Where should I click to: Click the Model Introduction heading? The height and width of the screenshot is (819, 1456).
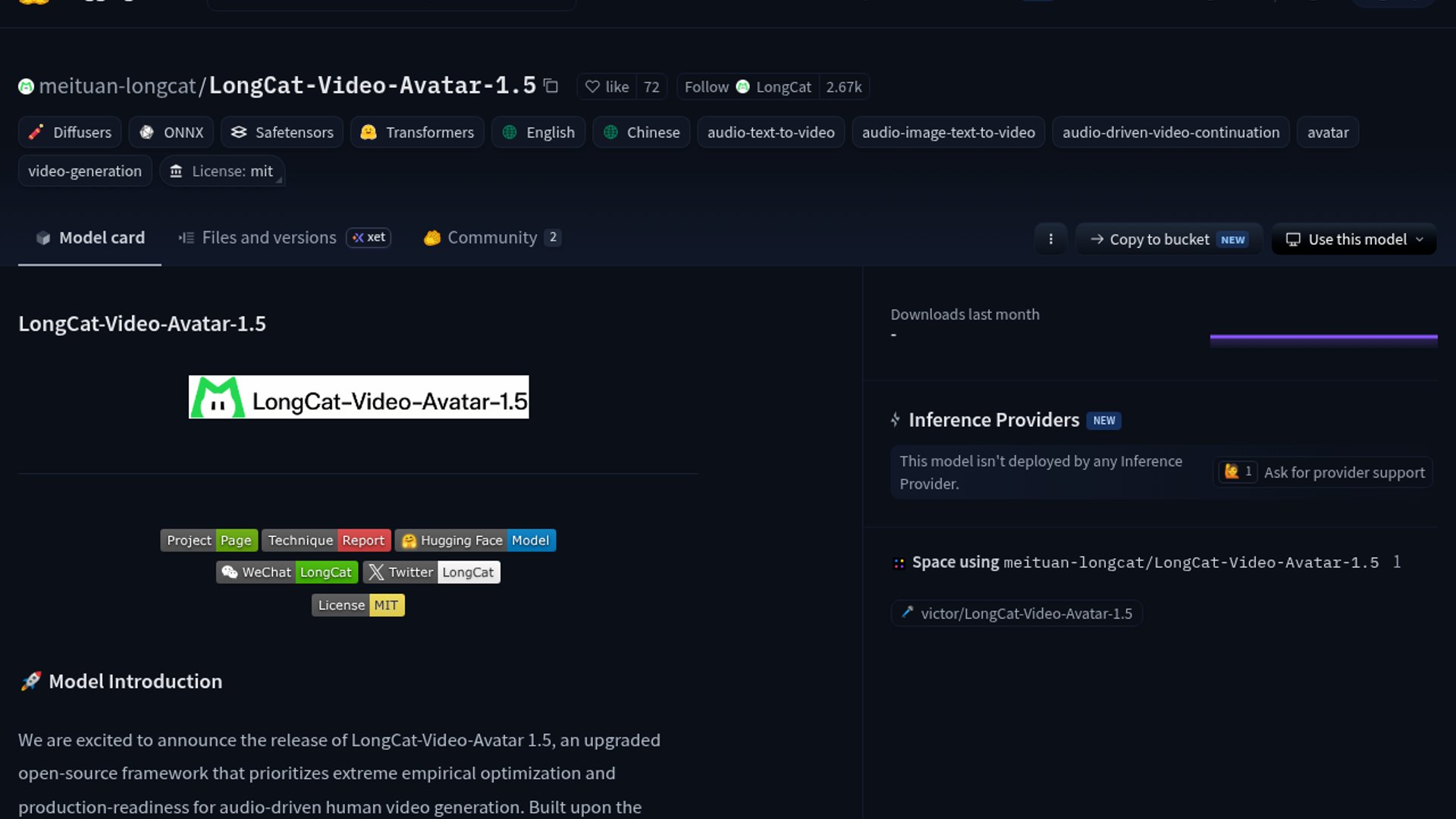point(135,681)
